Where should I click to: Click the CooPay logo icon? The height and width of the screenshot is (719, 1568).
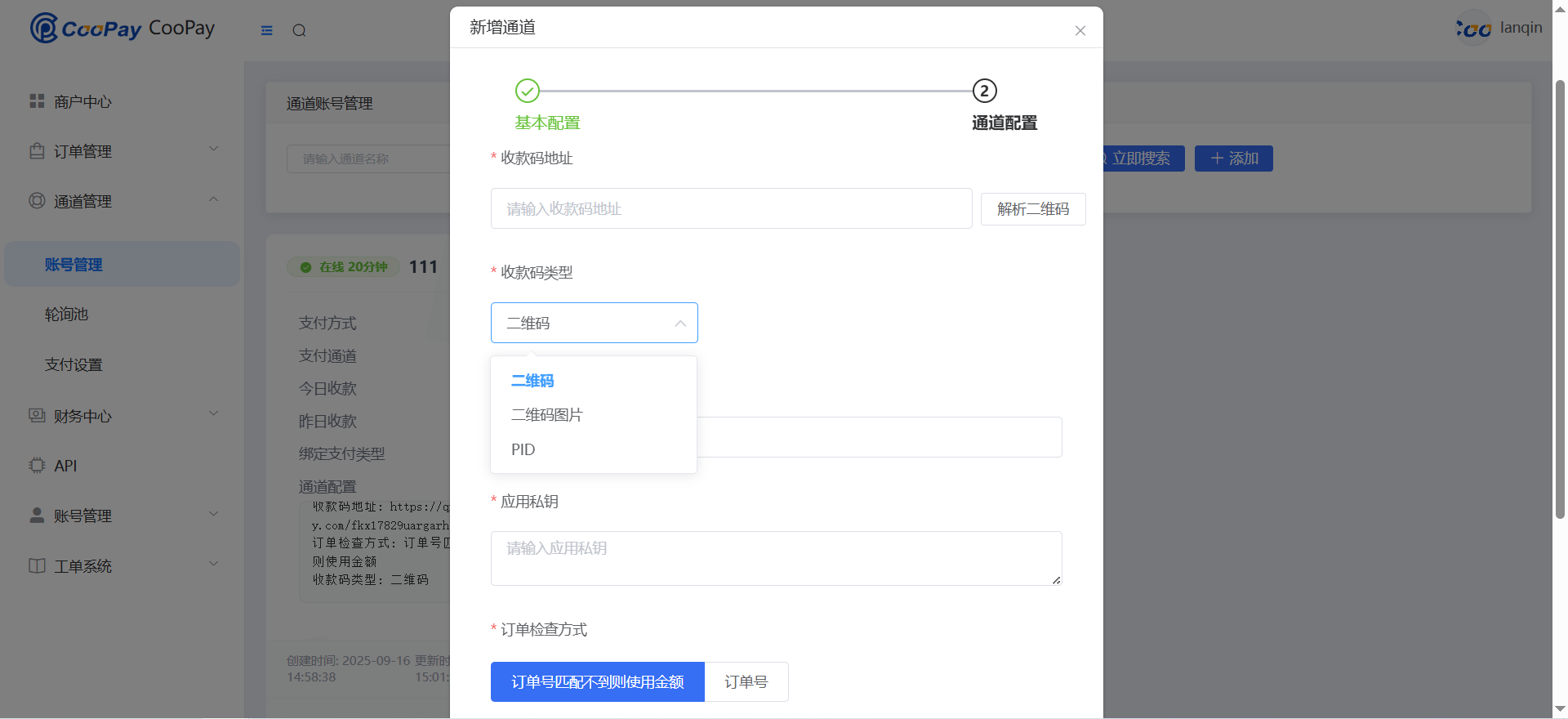(x=44, y=28)
